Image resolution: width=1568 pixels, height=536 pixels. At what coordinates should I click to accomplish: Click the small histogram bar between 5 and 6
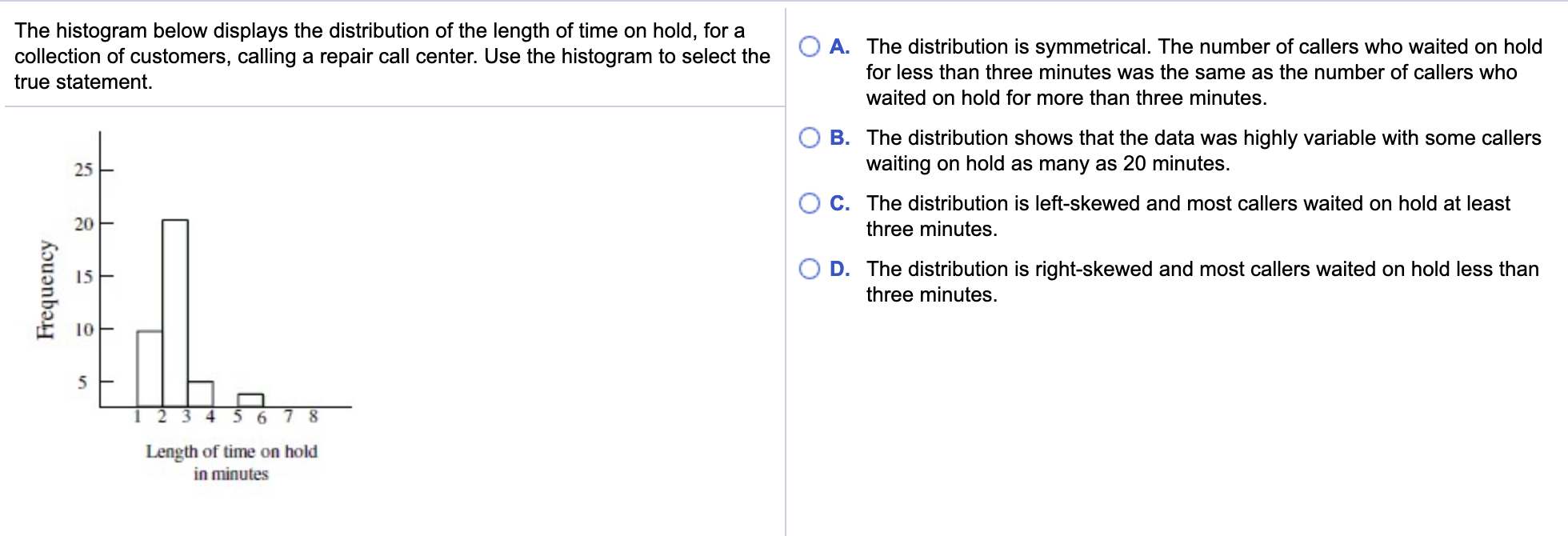point(250,400)
